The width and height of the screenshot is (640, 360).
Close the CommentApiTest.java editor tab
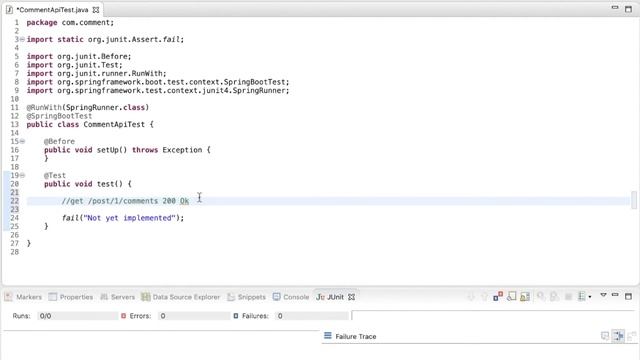click(x=96, y=9)
